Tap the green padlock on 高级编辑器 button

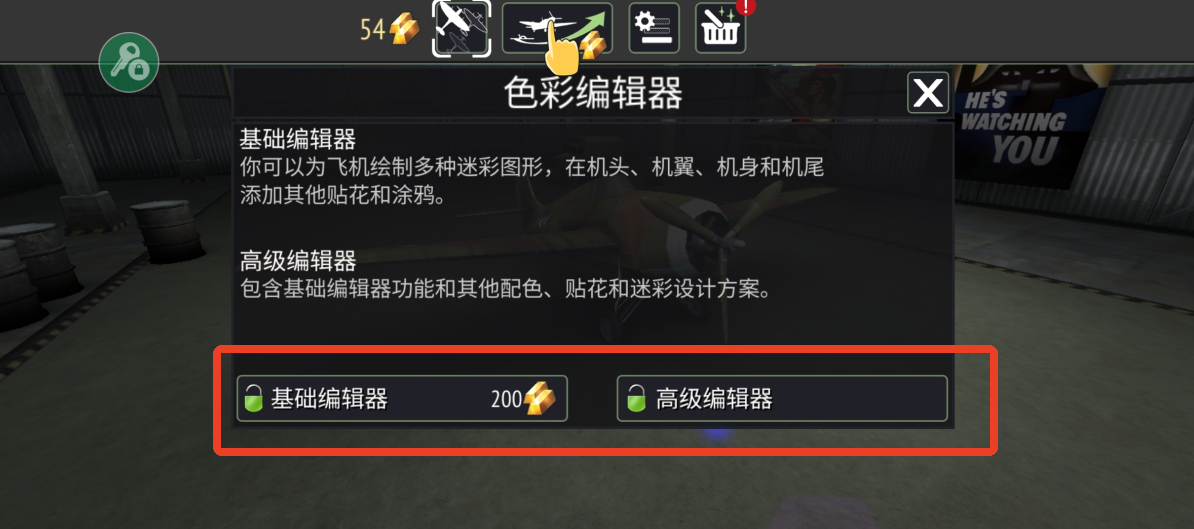pos(637,398)
